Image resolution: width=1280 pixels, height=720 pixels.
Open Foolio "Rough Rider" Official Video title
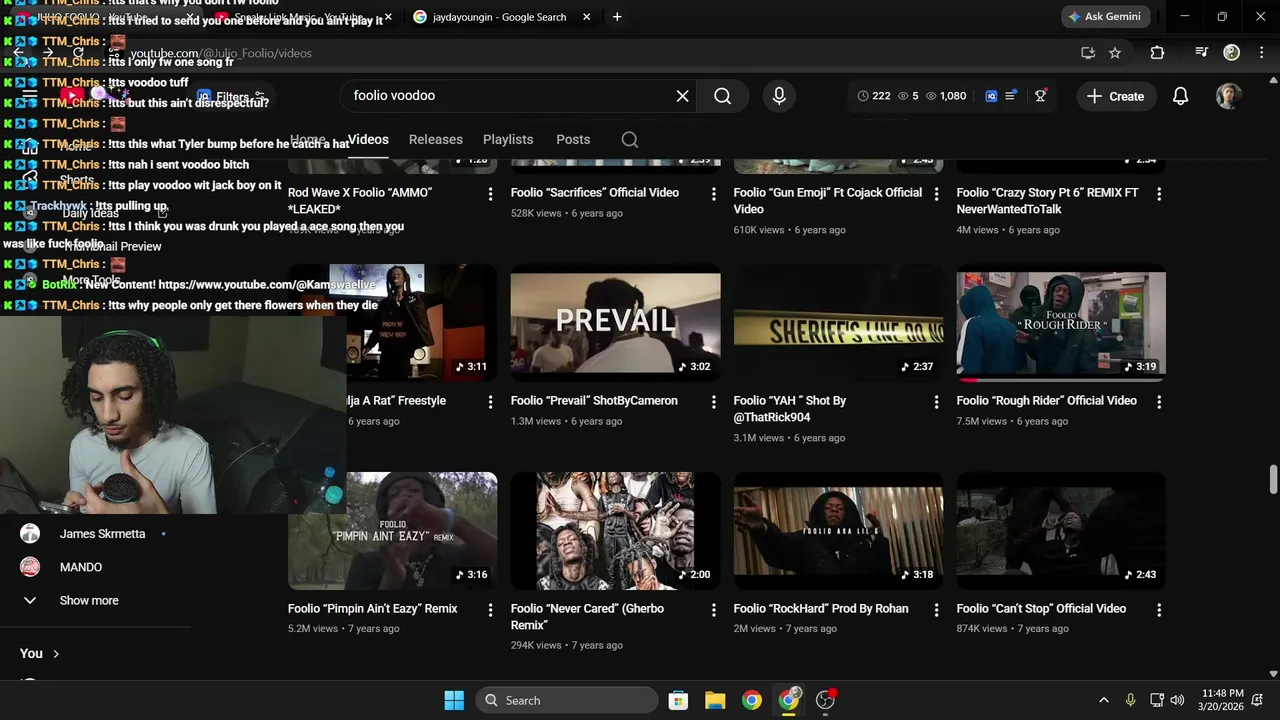1046,401
